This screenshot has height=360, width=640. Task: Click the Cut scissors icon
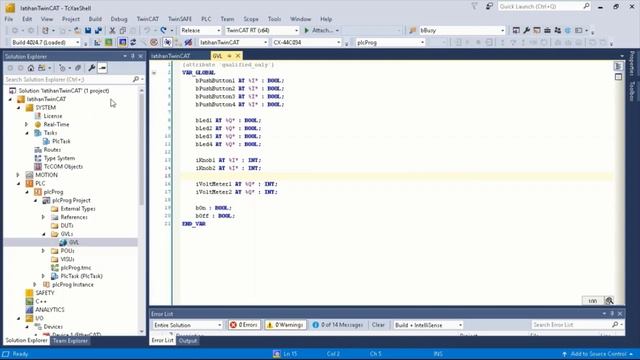point(112,31)
